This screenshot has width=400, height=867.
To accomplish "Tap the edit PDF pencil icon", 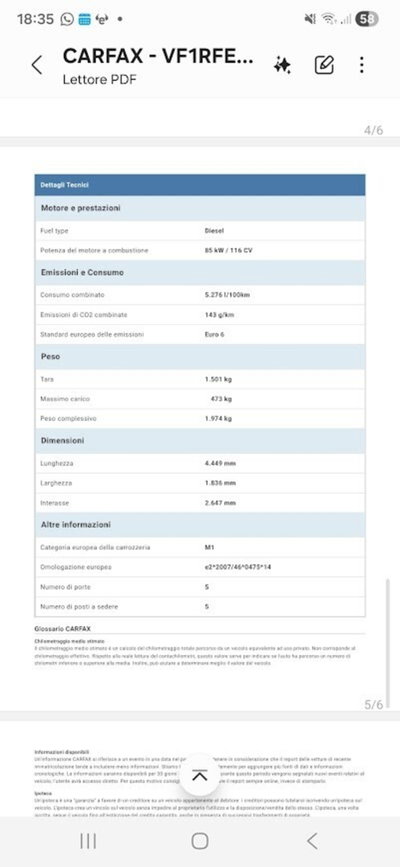I will pyautogui.click(x=324, y=65).
